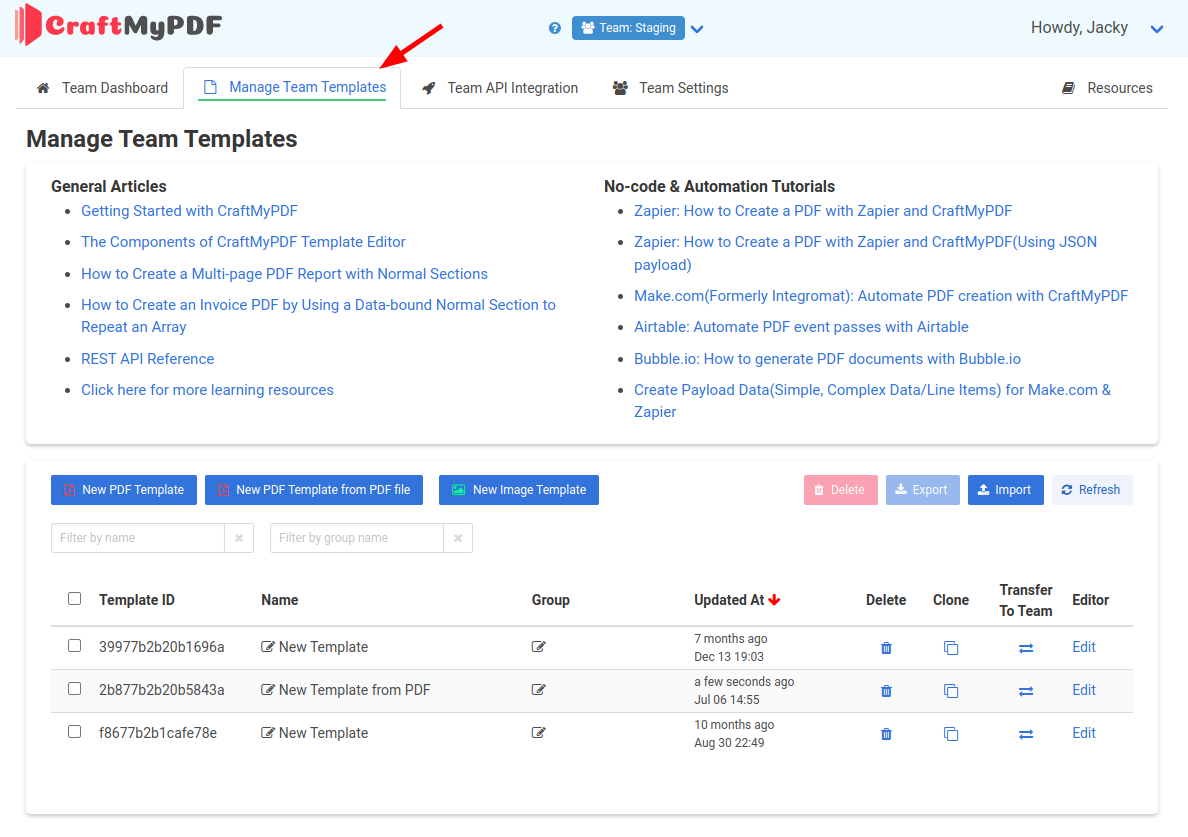The height and width of the screenshot is (837, 1188).
Task: Click the CraftMyPDF logo
Action: pyautogui.click(x=119, y=25)
